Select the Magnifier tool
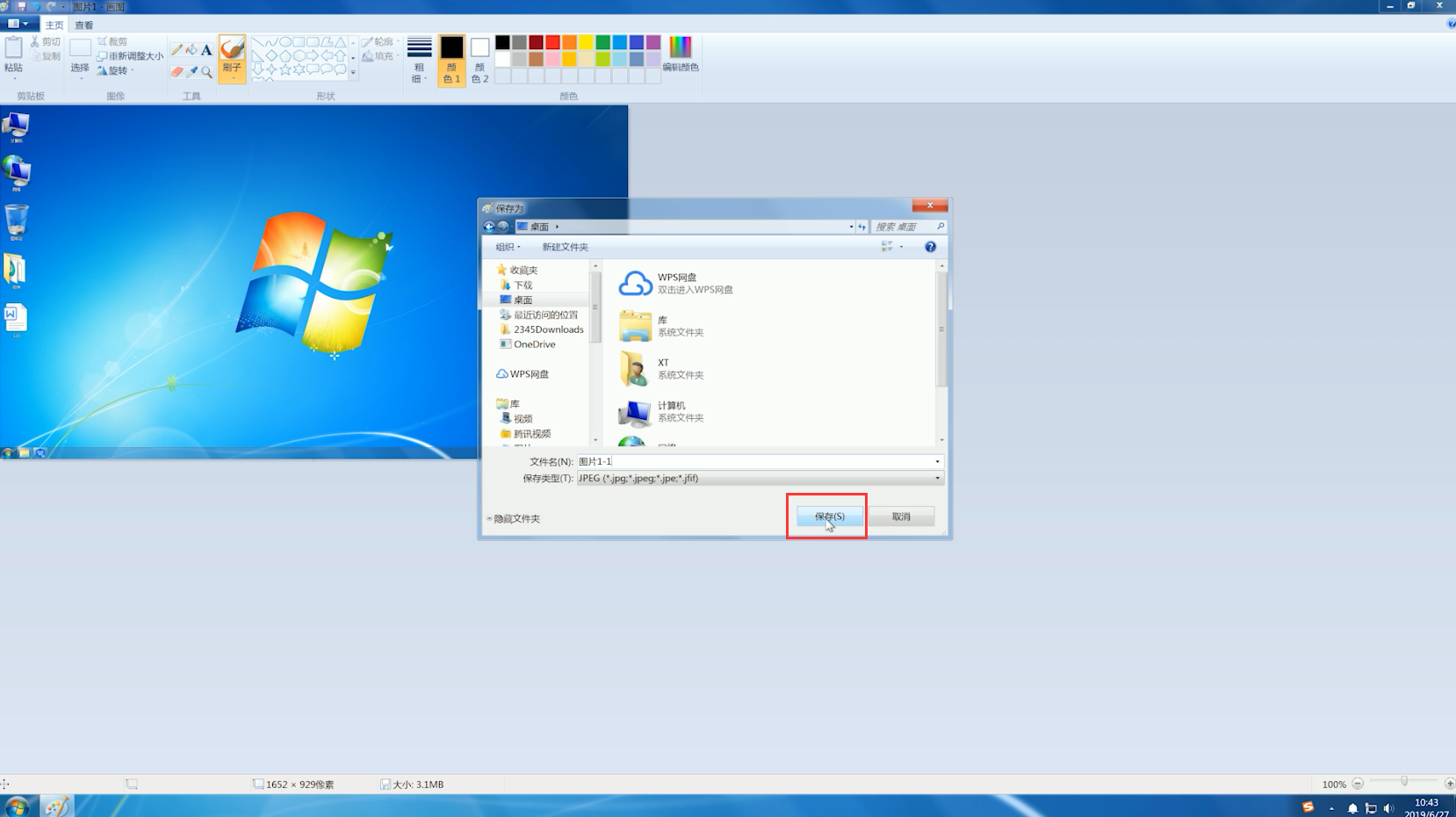 click(x=206, y=72)
